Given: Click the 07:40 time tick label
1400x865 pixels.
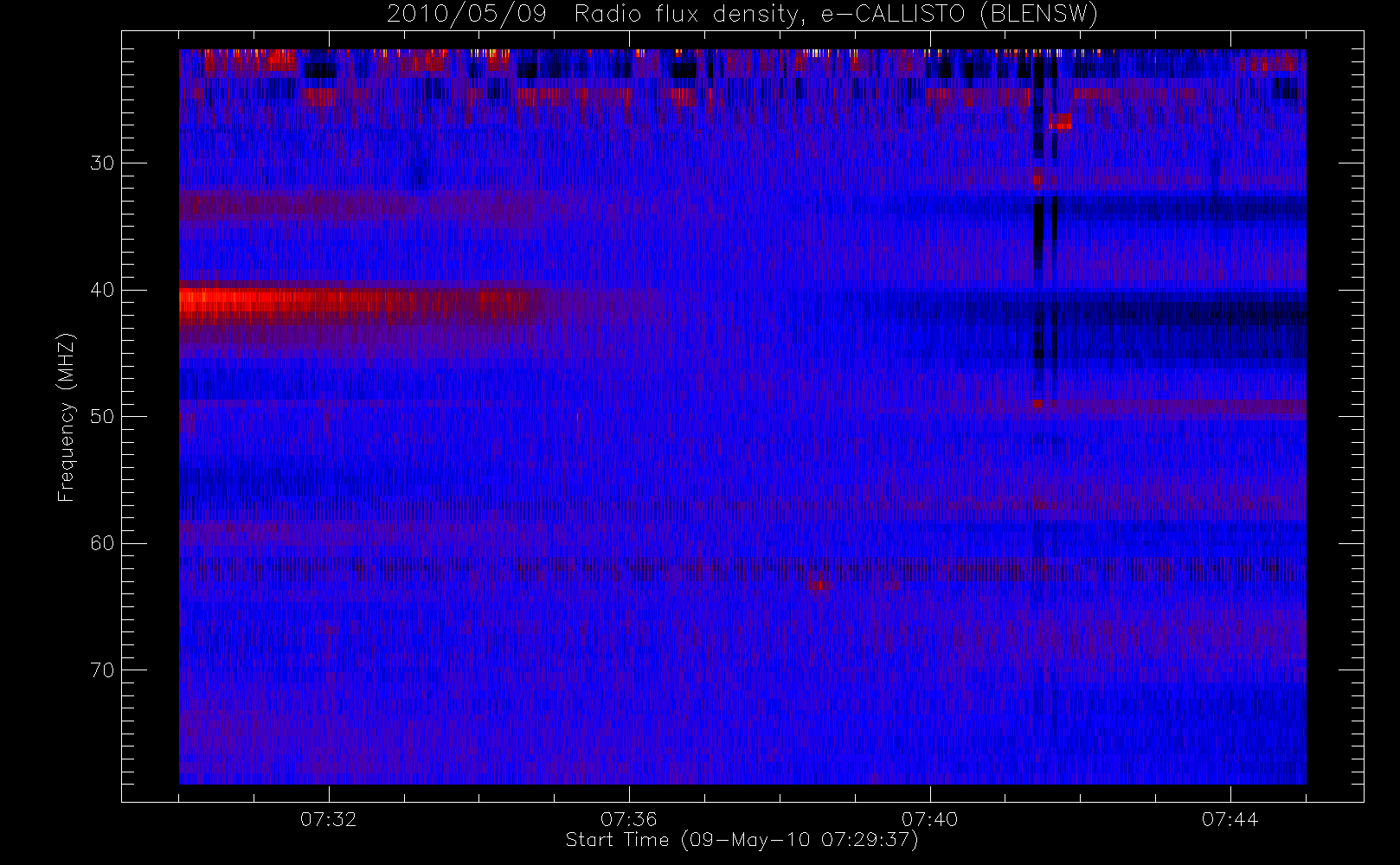Looking at the screenshot, I should pyautogui.click(x=929, y=818).
